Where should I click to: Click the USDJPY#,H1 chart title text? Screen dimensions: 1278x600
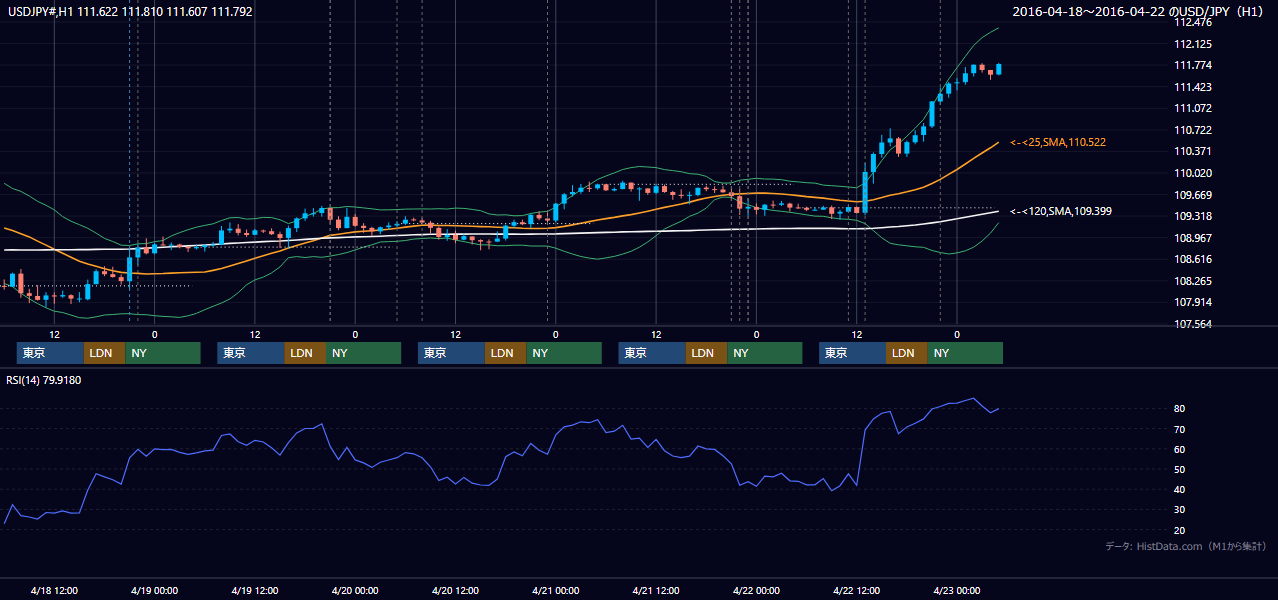tap(129, 11)
